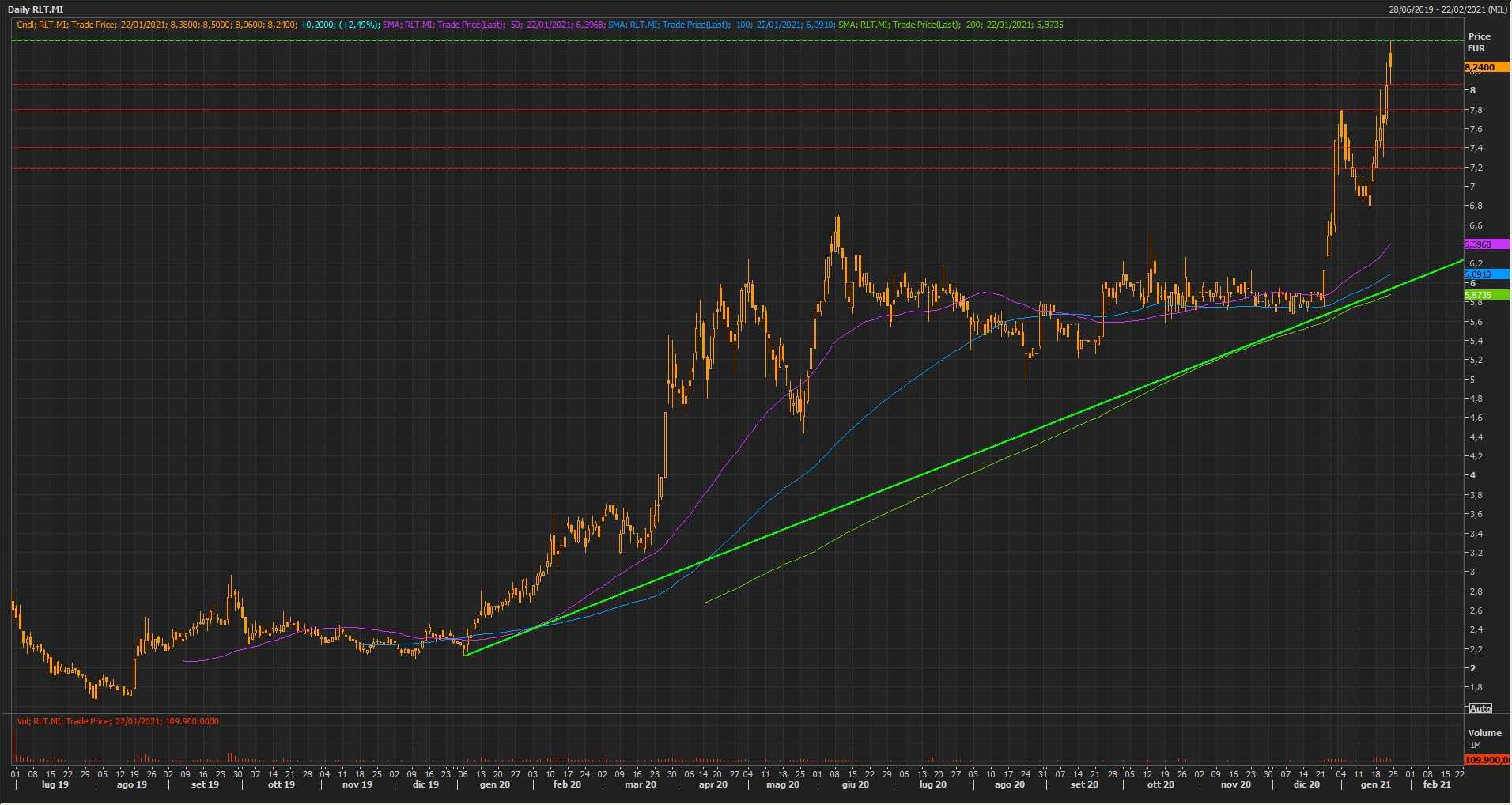
Task: Click the green SMA value tag 5,8735
Action: point(1487,295)
